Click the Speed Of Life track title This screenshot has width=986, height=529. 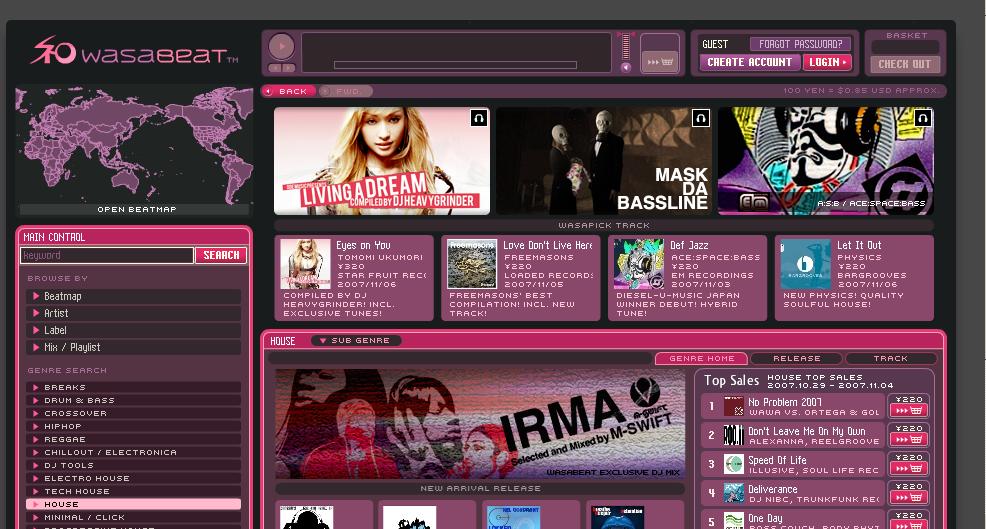click(x=777, y=460)
